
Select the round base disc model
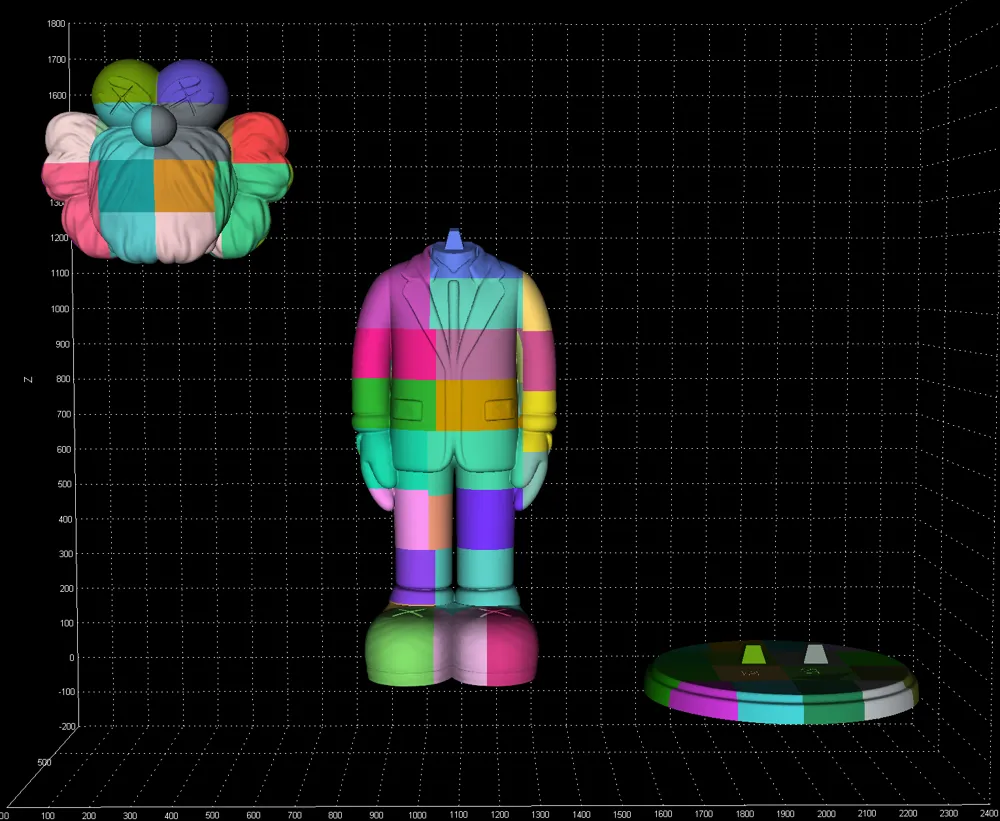(781, 683)
